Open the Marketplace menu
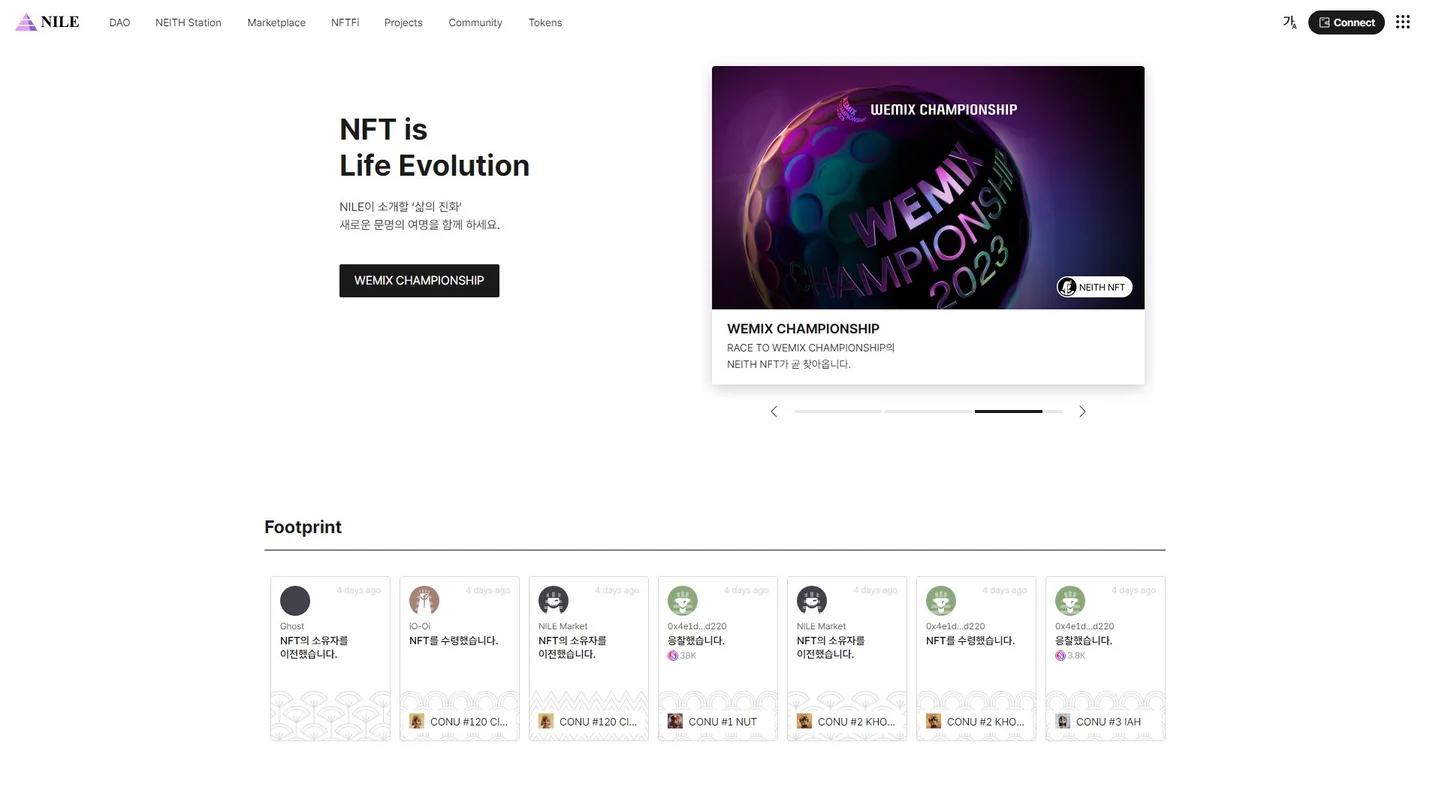The image size is (1430, 811). coord(276,22)
